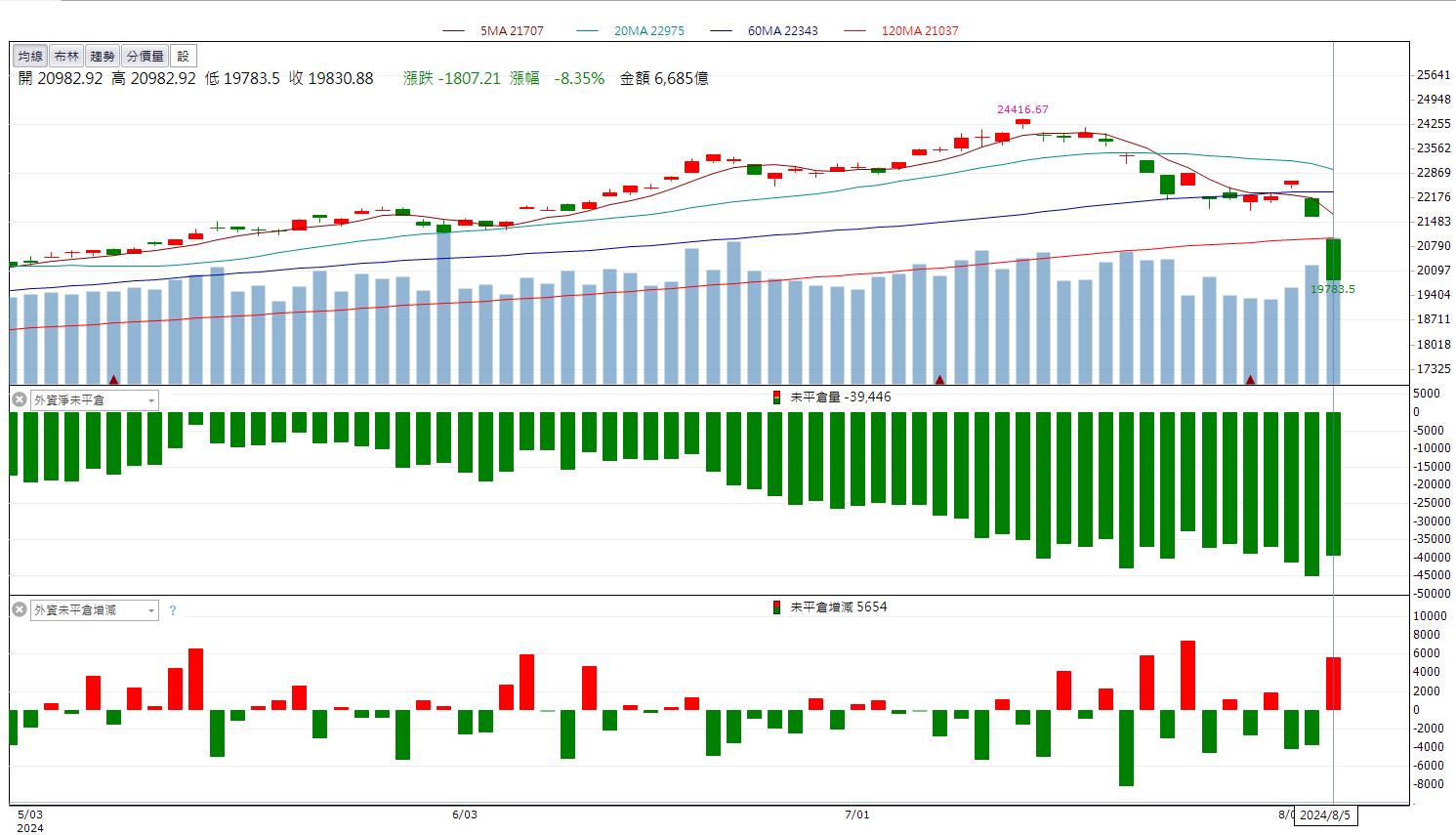The height and width of the screenshot is (835, 1456).
Task: Open the 趨勢 trend tab
Action: tap(103, 57)
